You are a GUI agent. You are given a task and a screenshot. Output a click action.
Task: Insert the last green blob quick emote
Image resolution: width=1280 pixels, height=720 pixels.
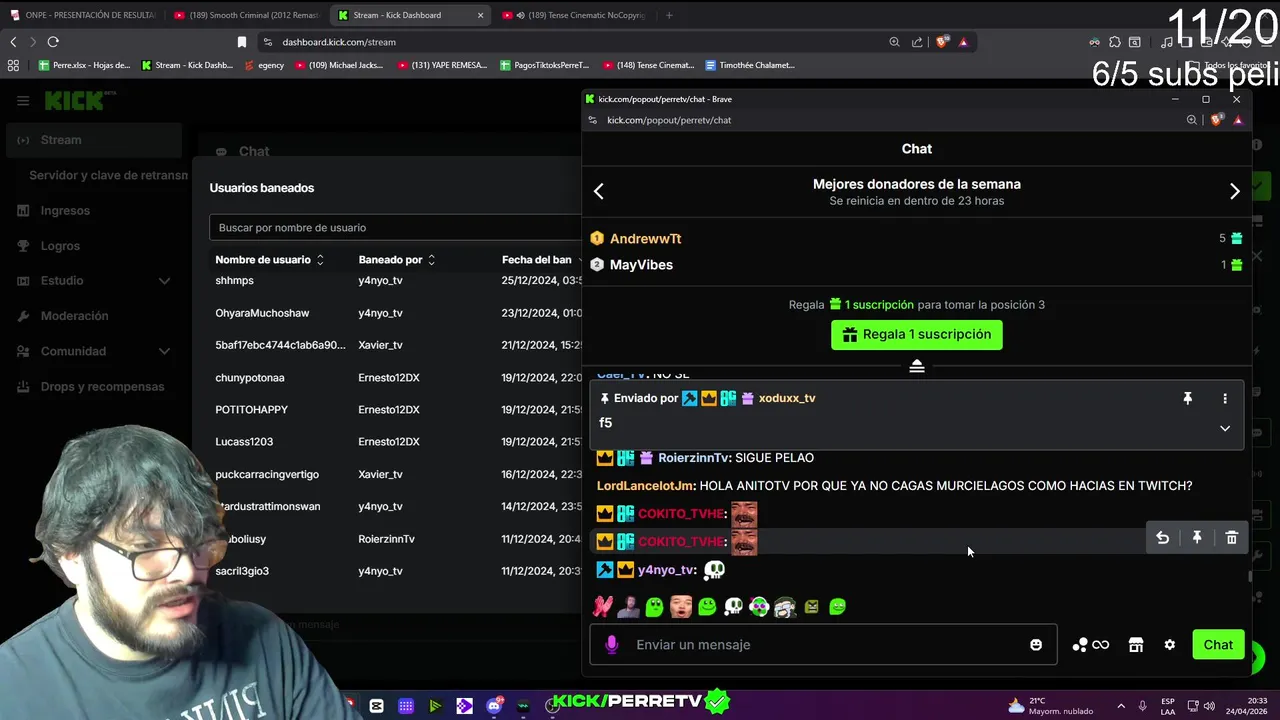[838, 606]
